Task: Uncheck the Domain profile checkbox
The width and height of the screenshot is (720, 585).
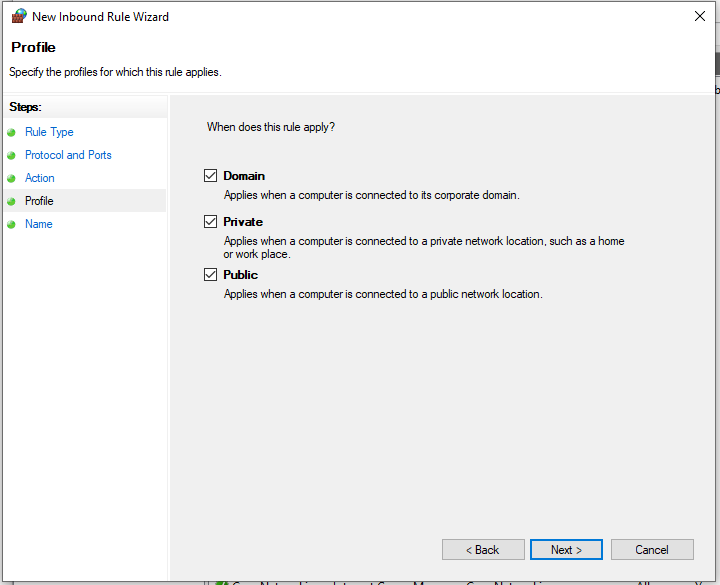Action: pos(210,176)
